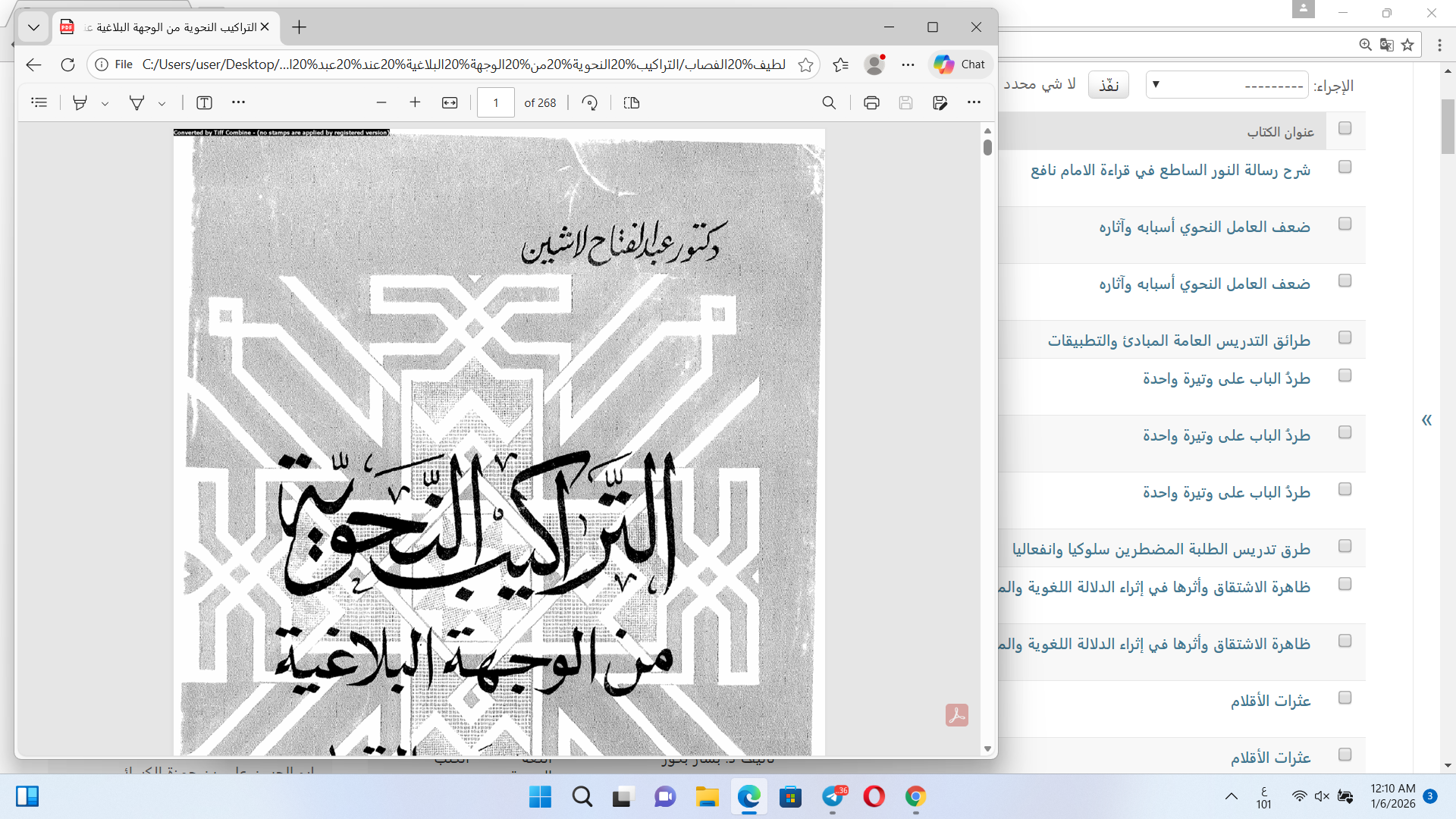Select the Erase tool in PDF toolbar
Screen dimensions: 1456x819
click(x=136, y=102)
